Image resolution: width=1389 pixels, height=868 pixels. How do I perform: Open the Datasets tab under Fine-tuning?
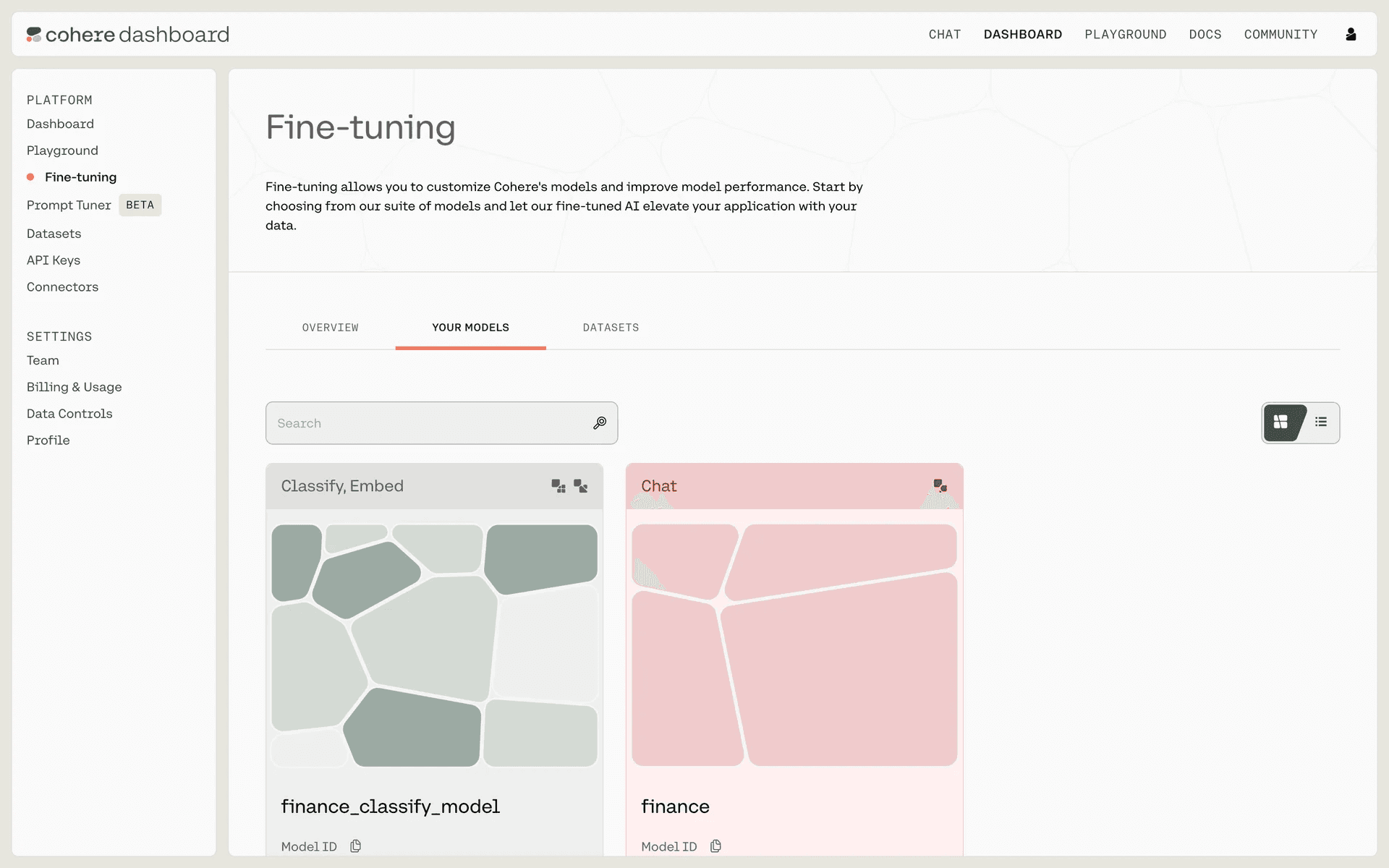tap(611, 328)
